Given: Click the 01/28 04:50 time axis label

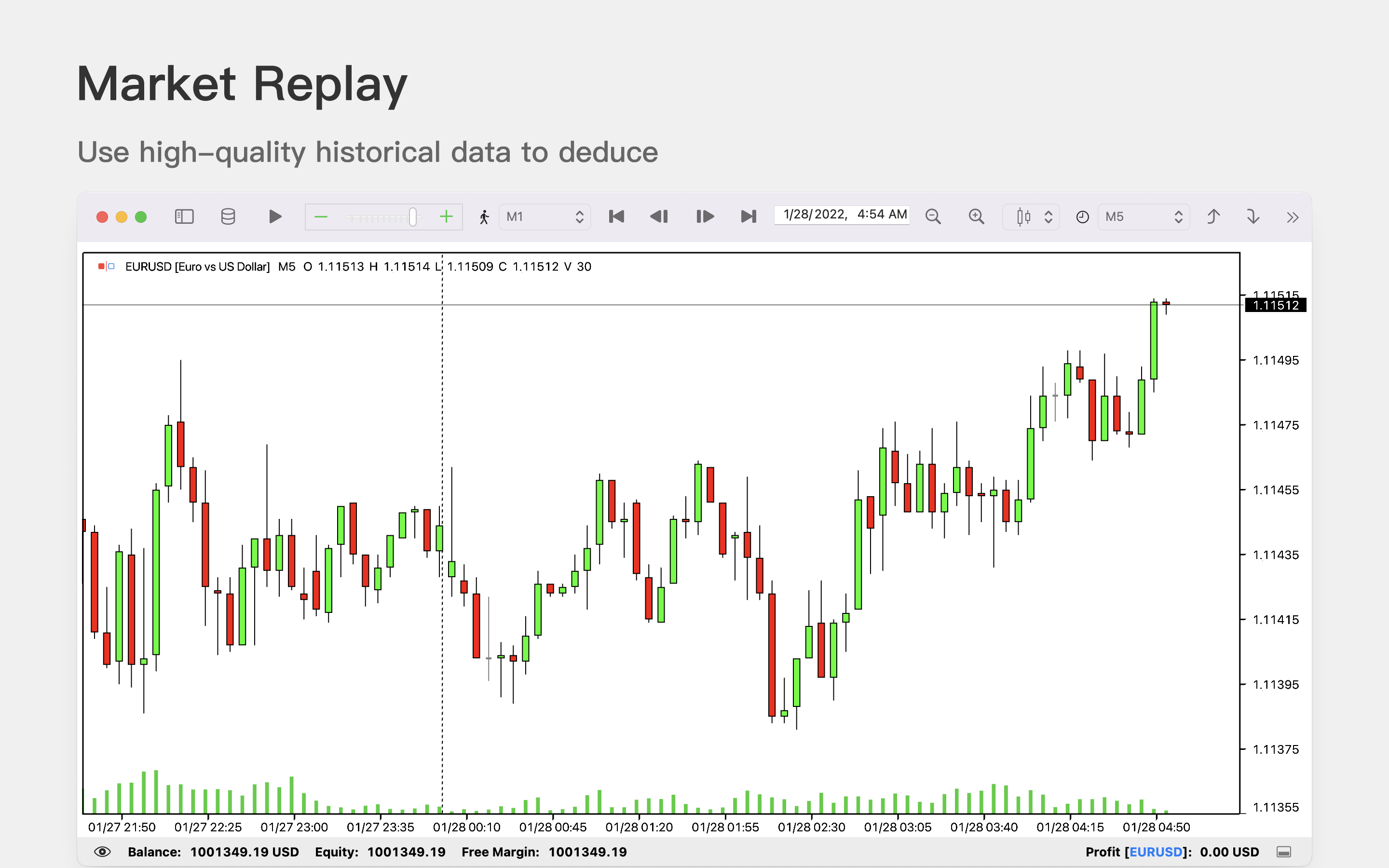Looking at the screenshot, I should pos(1156,827).
